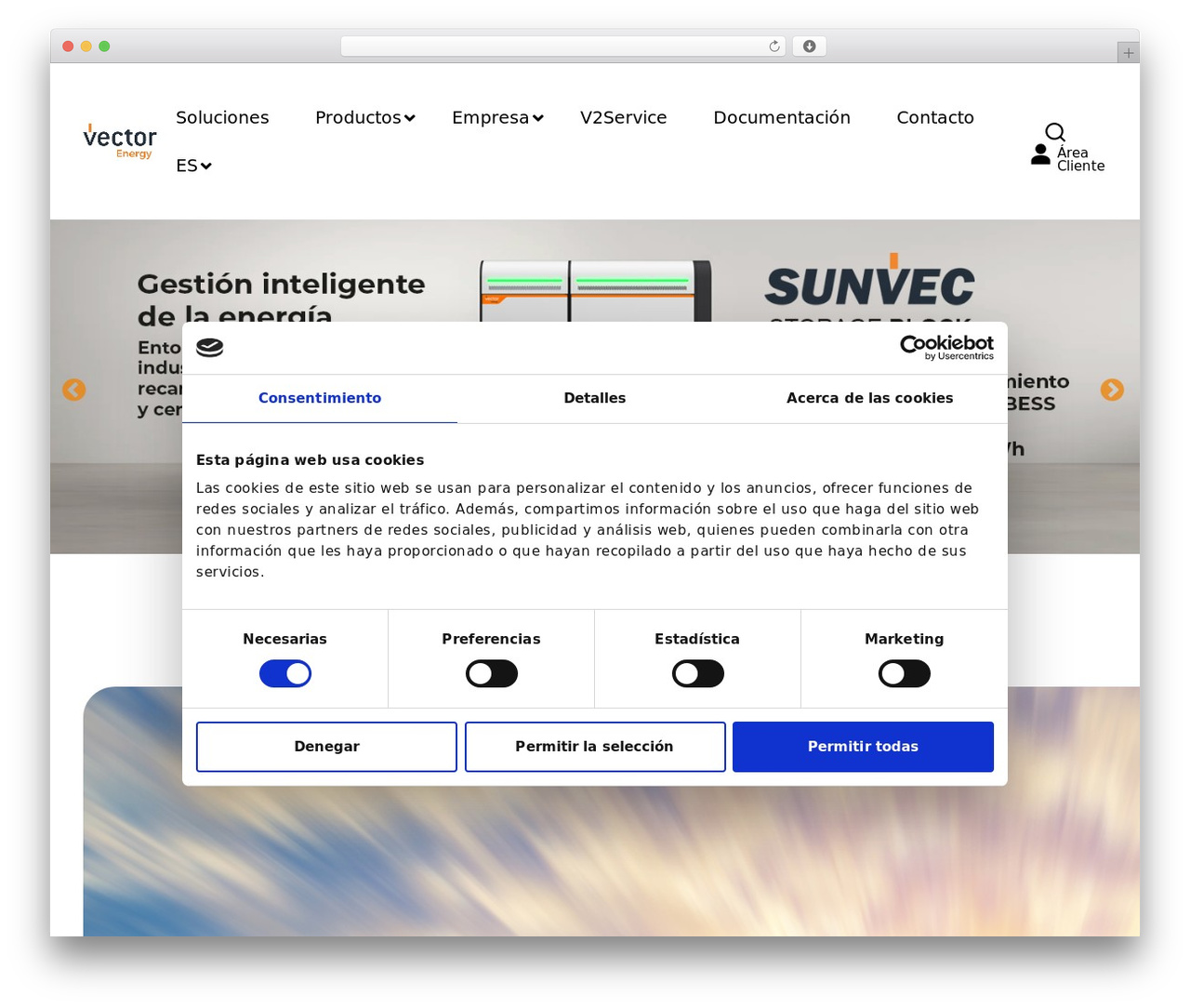Screen dimensions: 1190x1008
Task: Click the Denegar button
Action: pyautogui.click(x=326, y=747)
